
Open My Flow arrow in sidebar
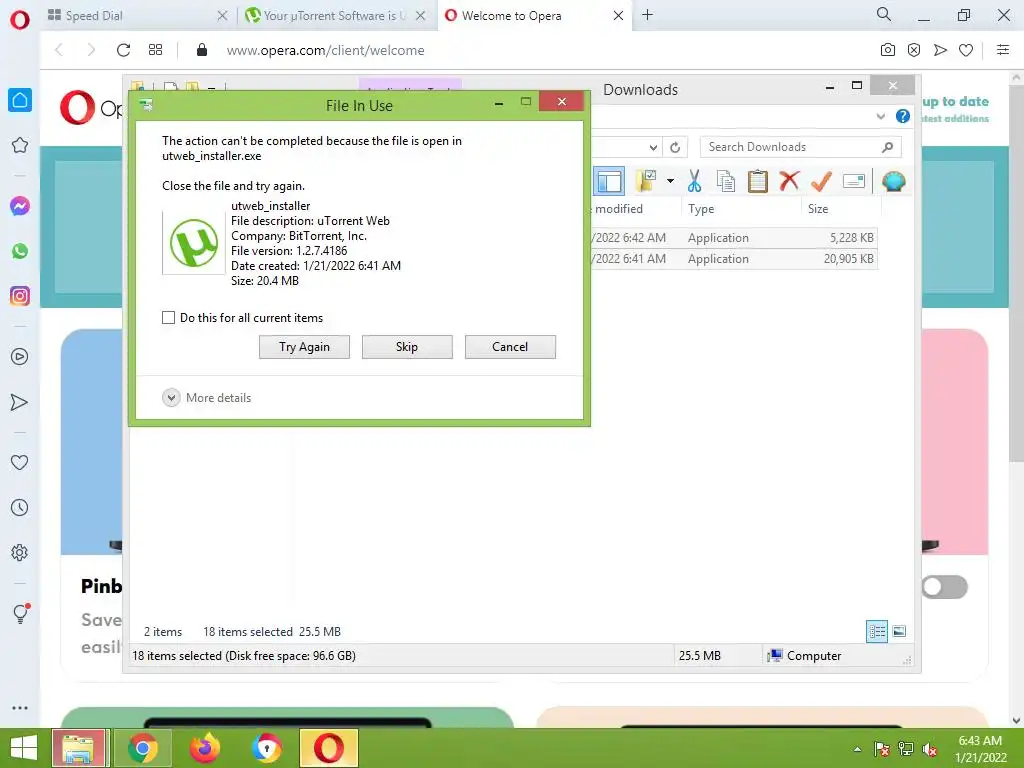[x=20, y=402]
